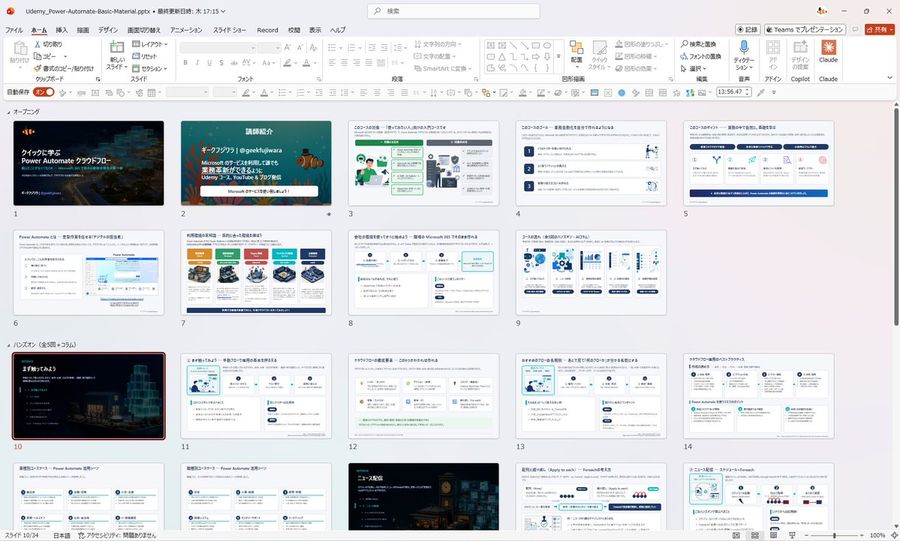Toggle bold formatting in ribbon

click(x=185, y=63)
